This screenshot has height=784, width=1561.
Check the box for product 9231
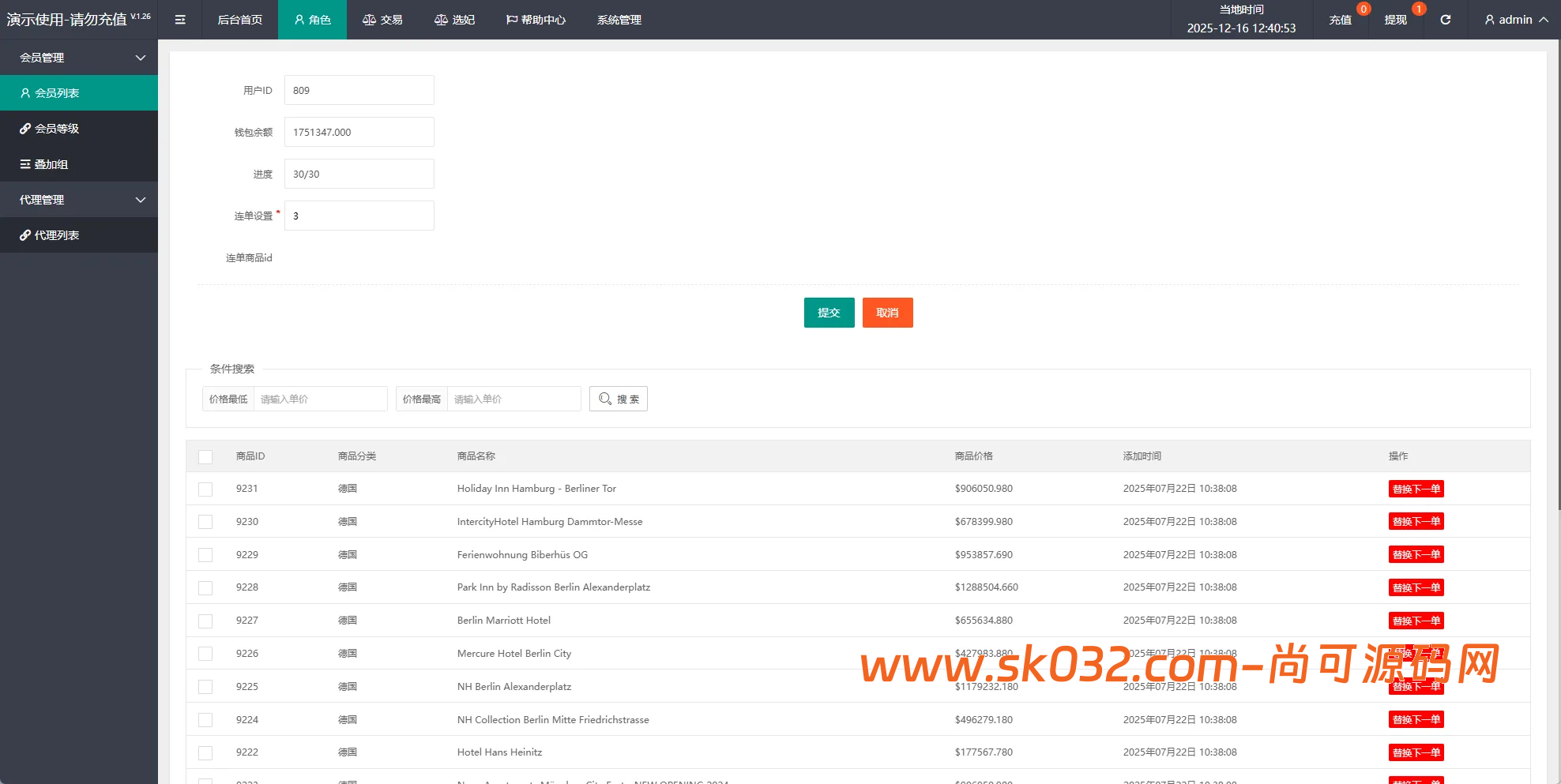click(x=205, y=490)
